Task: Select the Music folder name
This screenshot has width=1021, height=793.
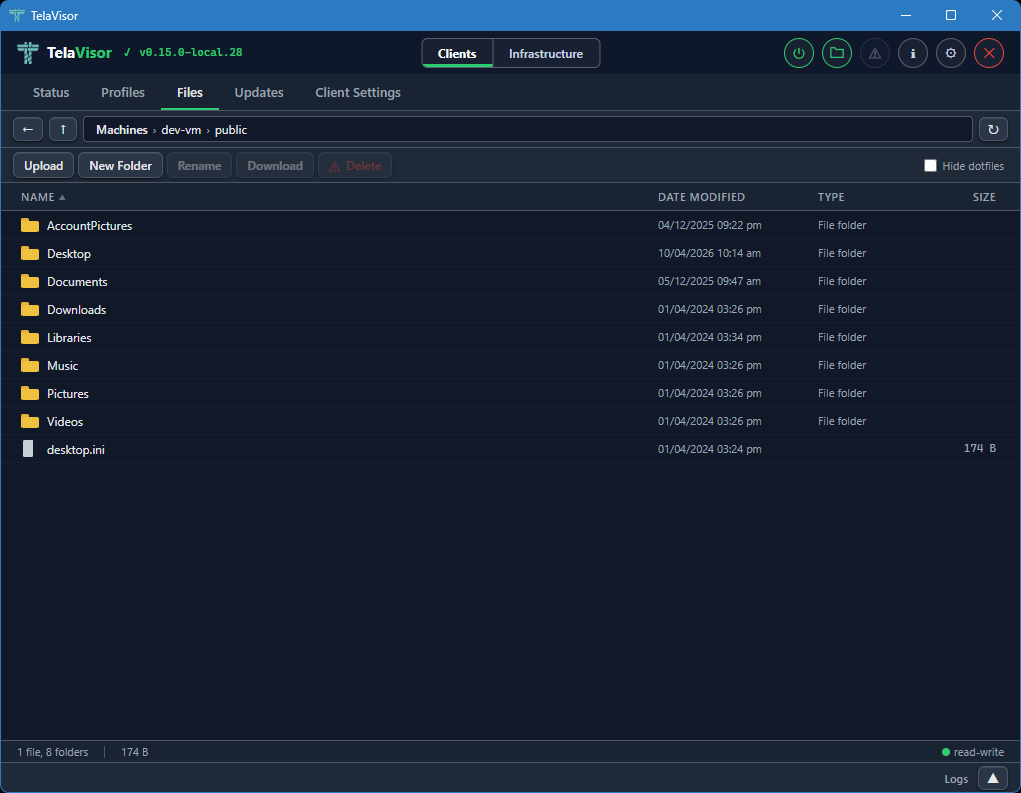Action: click(x=63, y=365)
